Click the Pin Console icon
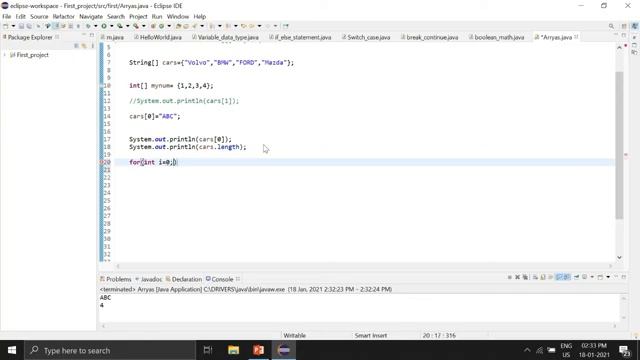 click(576, 277)
